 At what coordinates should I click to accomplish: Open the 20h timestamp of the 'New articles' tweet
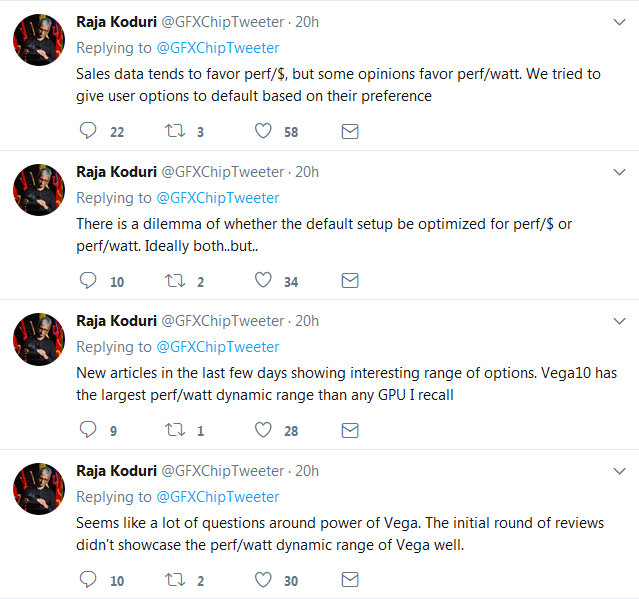(x=307, y=321)
